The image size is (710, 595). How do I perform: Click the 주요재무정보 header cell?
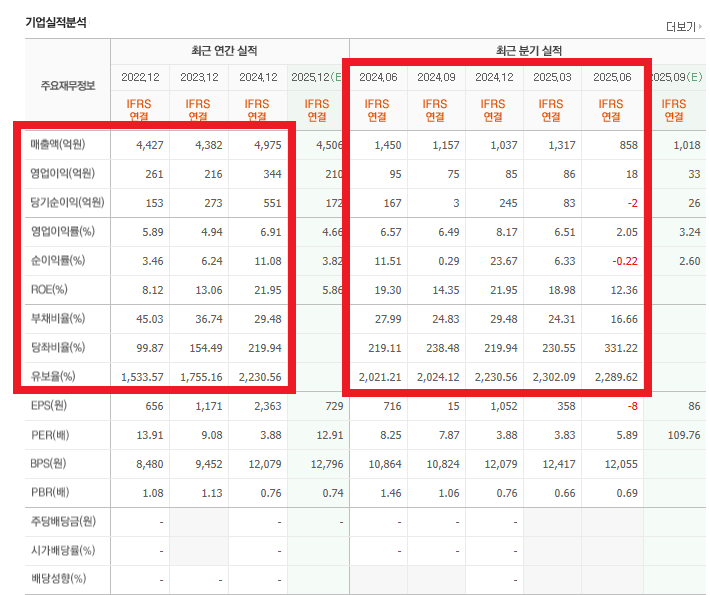tap(68, 86)
